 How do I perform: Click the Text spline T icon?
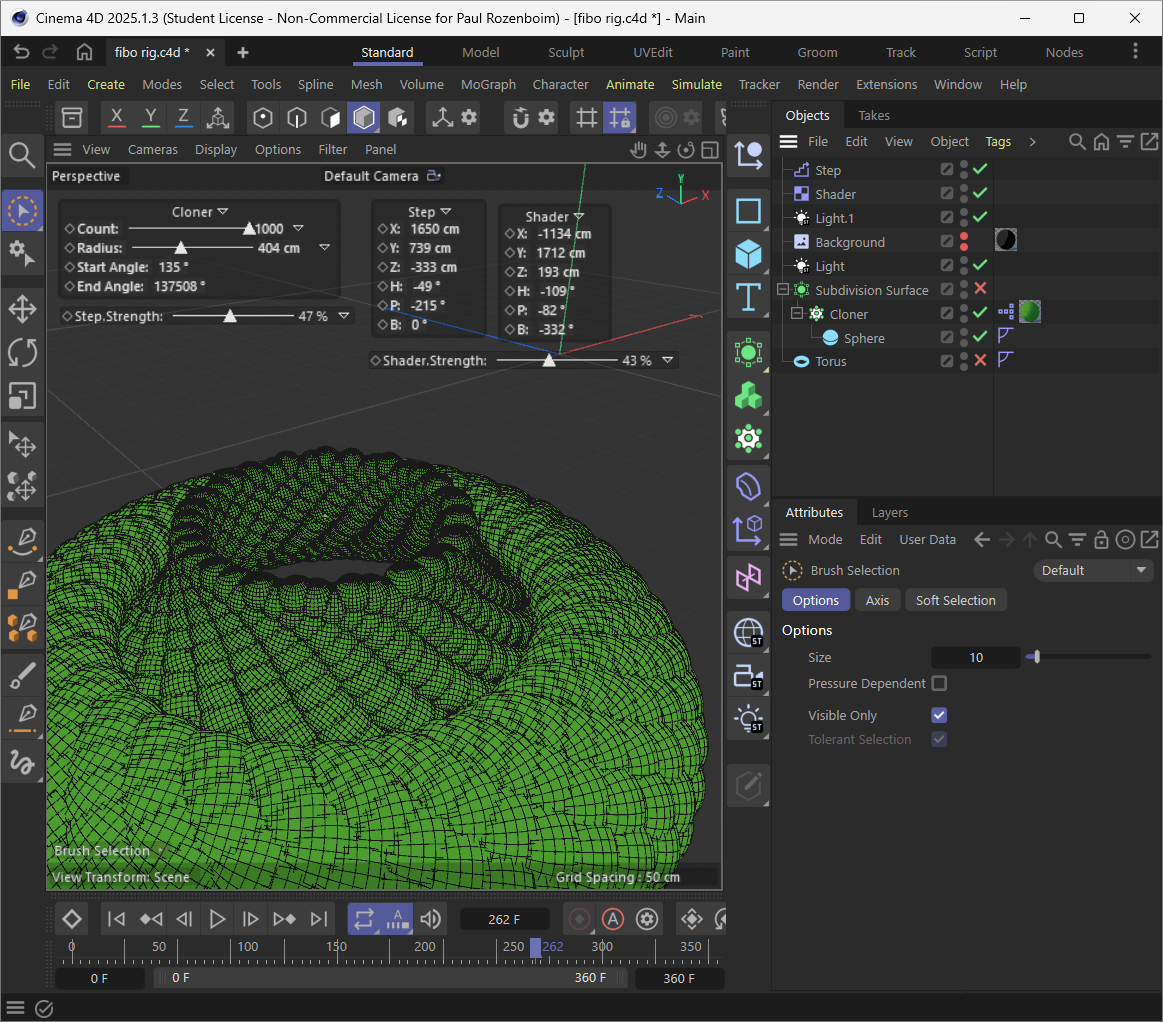[748, 298]
